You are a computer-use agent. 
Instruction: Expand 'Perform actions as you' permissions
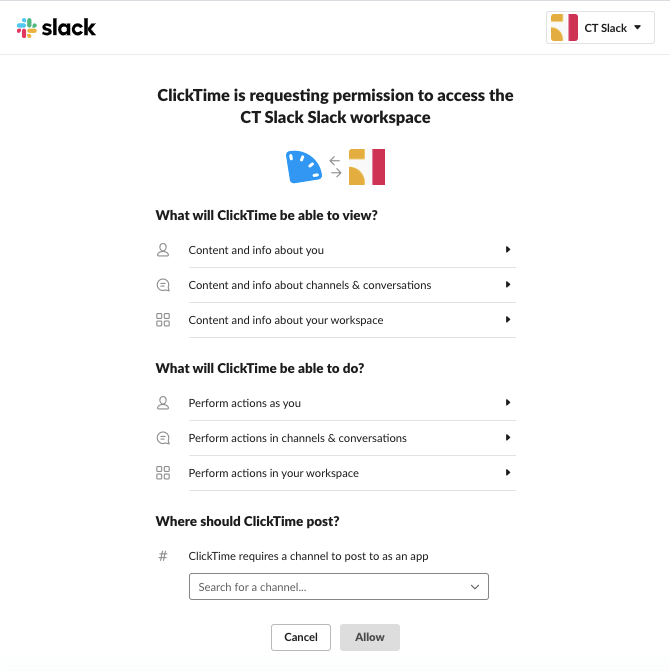click(x=508, y=403)
